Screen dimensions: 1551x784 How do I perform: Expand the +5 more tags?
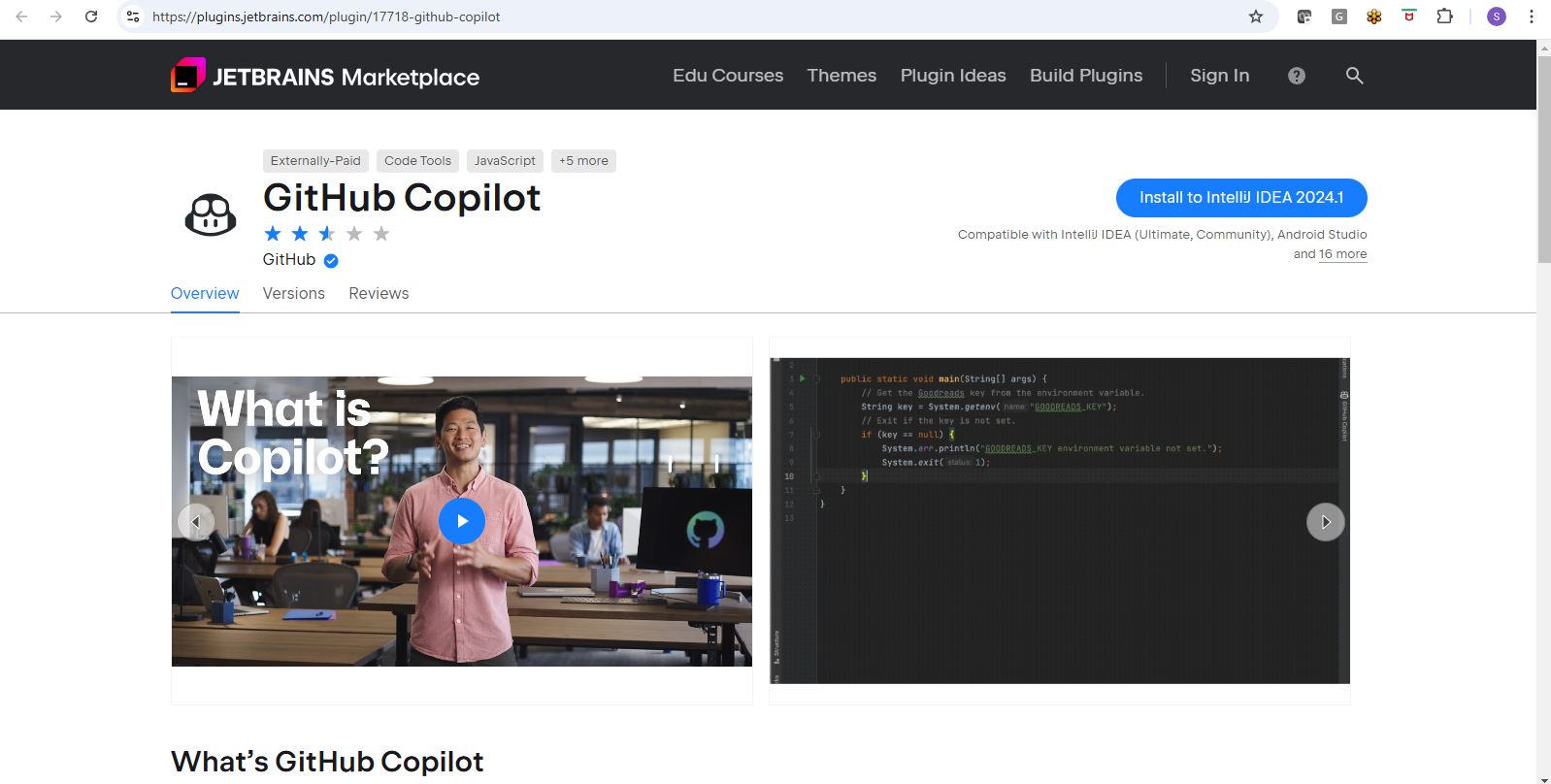(x=583, y=161)
